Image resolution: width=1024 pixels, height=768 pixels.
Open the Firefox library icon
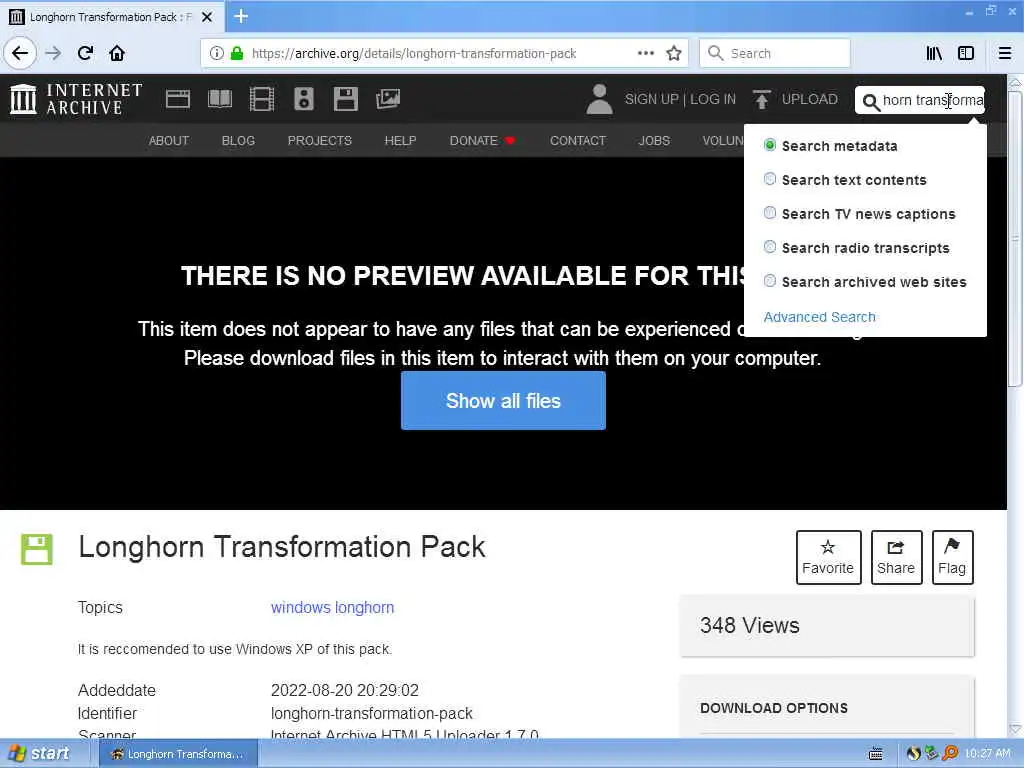[x=934, y=54]
